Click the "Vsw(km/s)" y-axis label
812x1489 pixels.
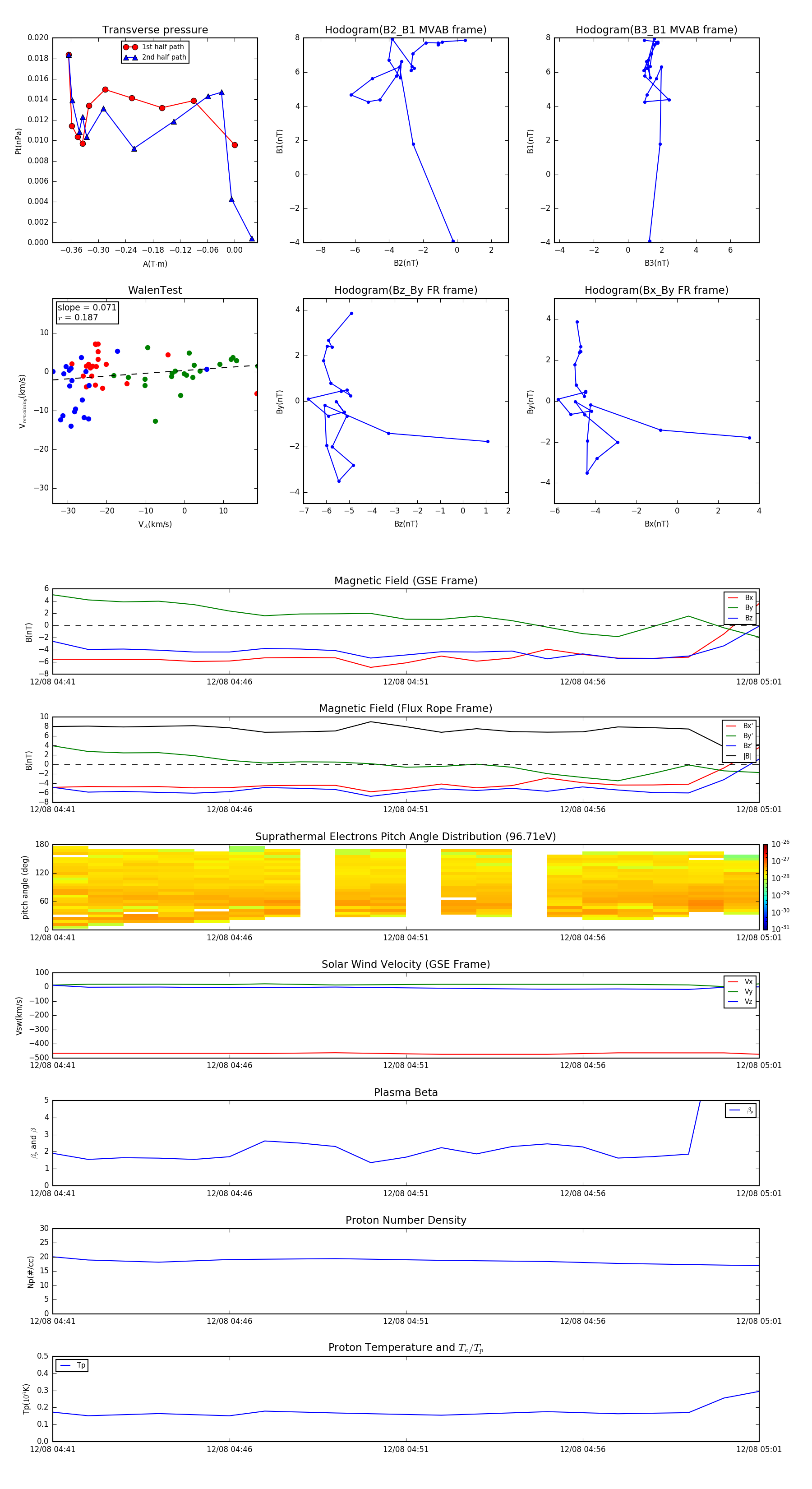19,1016
